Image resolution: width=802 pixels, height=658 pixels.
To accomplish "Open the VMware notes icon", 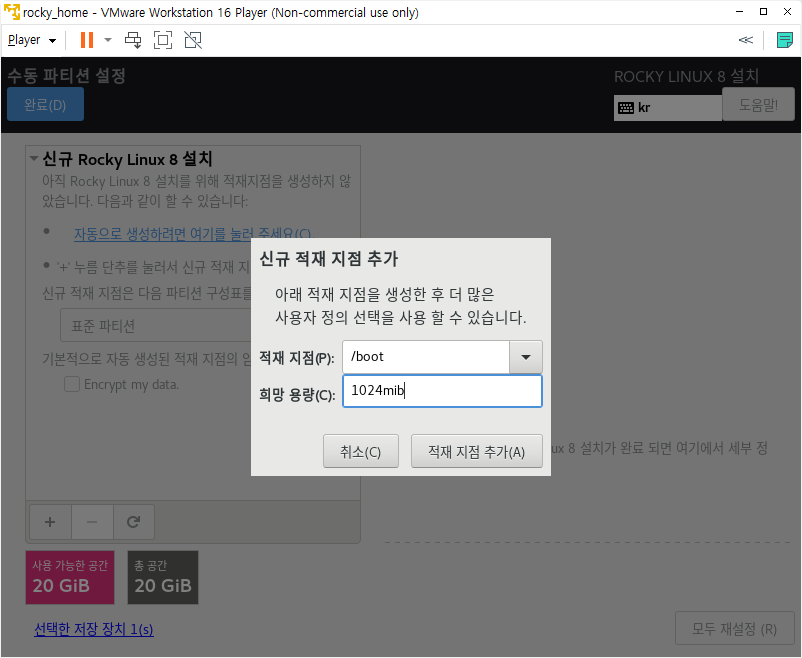I will [785, 40].
